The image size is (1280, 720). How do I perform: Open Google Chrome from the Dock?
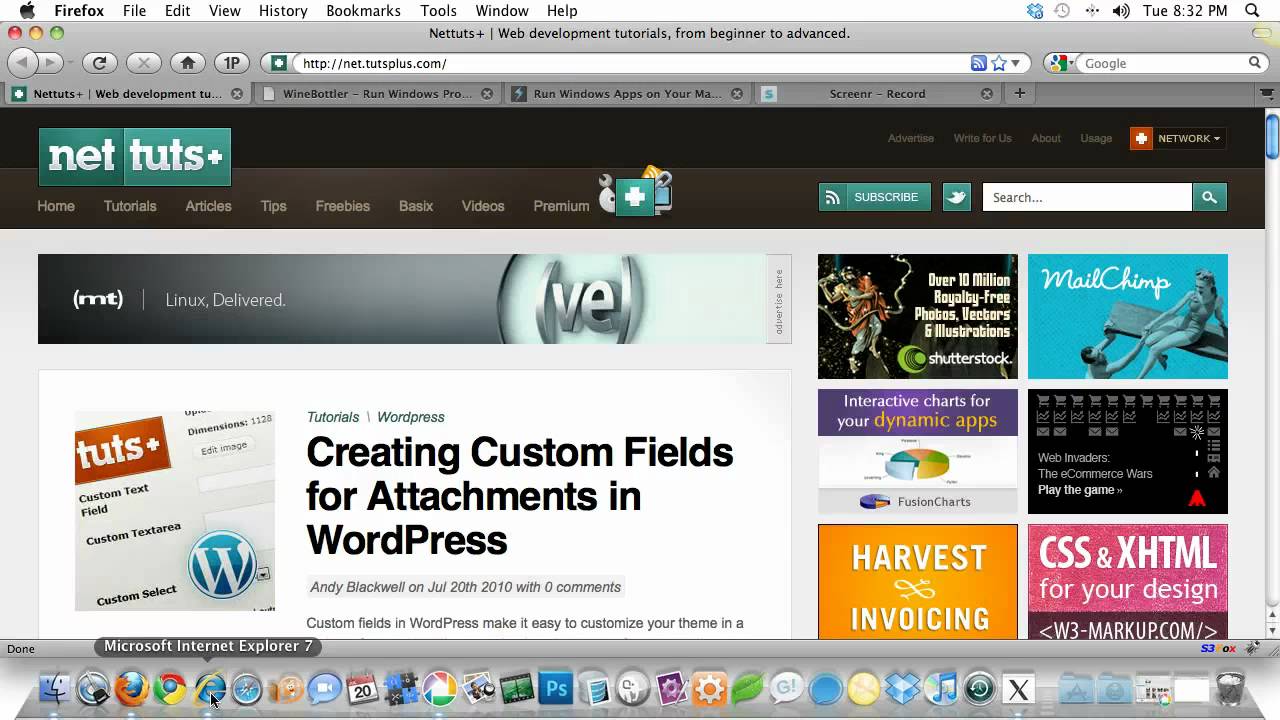[x=170, y=688]
